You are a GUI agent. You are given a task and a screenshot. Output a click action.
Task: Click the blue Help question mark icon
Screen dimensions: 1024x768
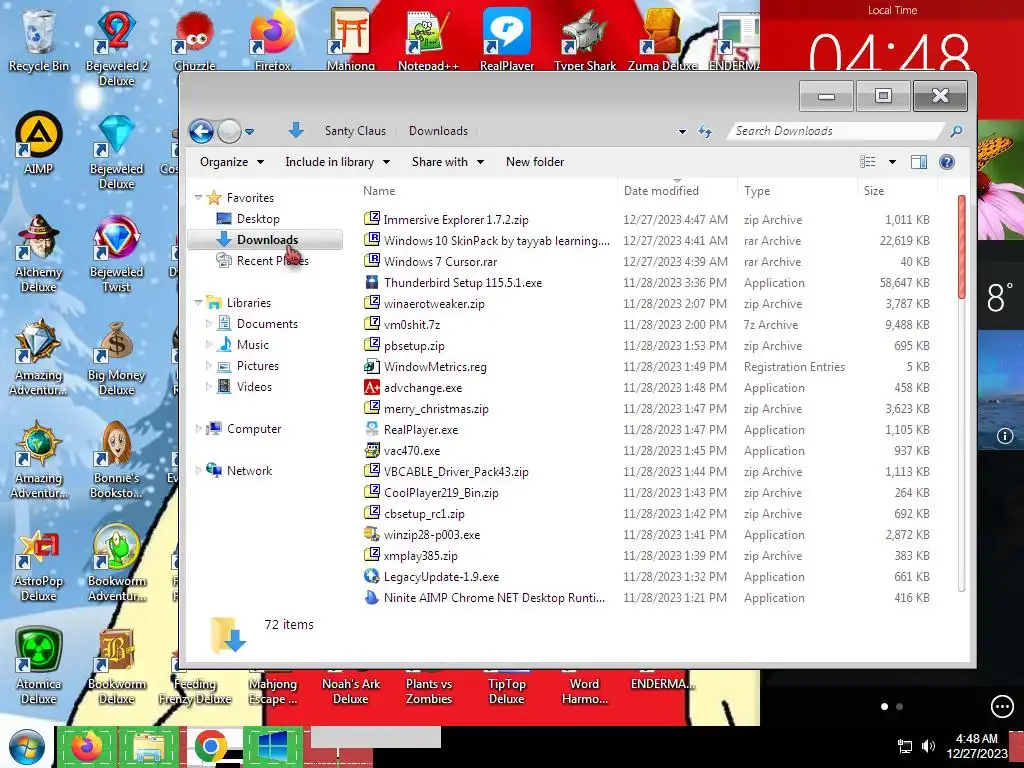pyautogui.click(x=947, y=162)
